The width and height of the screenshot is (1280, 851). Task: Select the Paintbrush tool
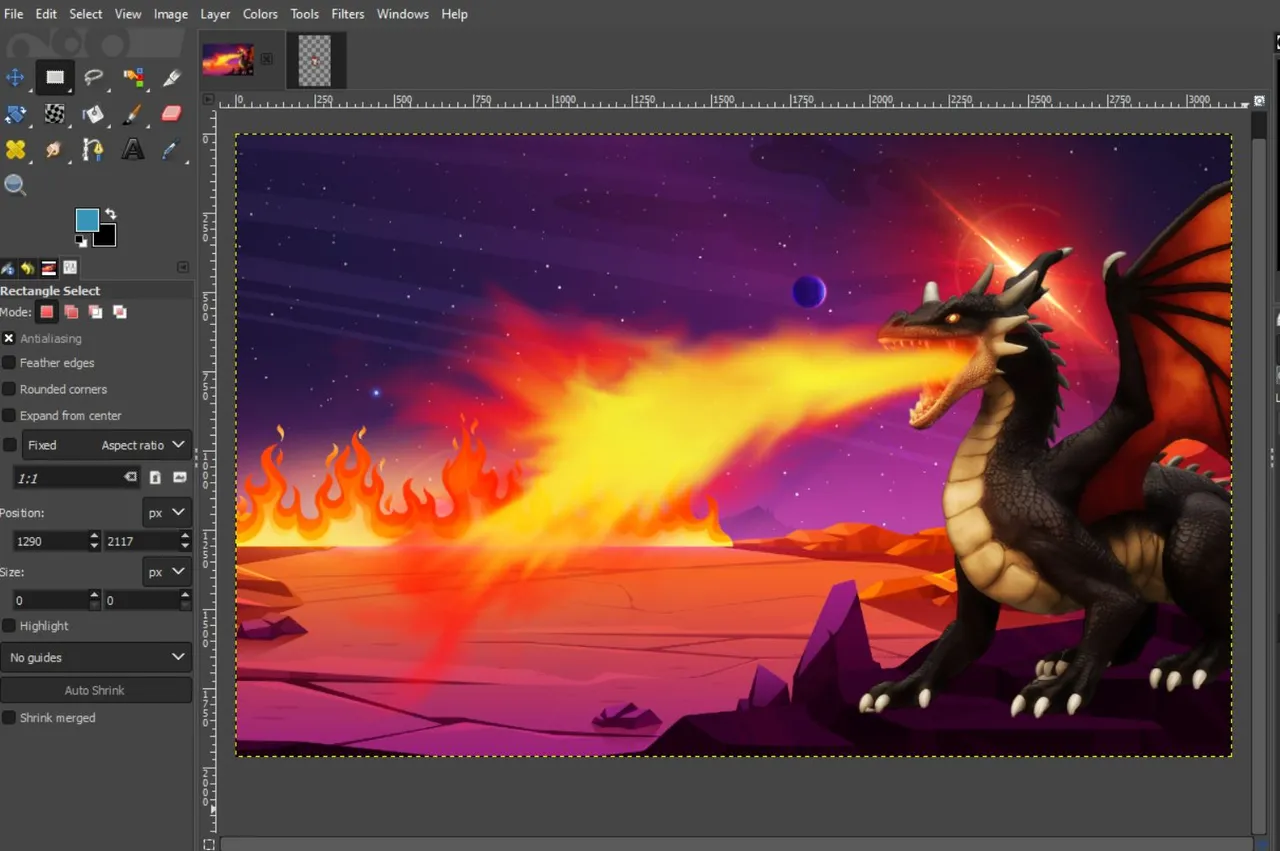(133, 114)
